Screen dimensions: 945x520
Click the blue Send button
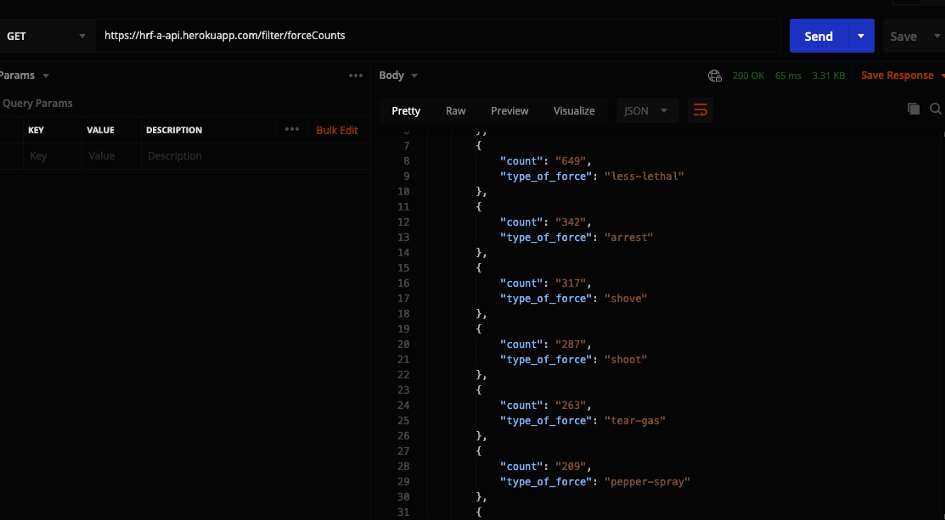pos(818,36)
